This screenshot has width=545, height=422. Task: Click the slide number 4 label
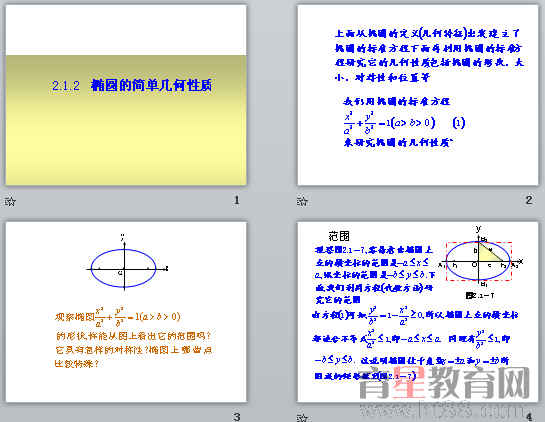click(529, 416)
